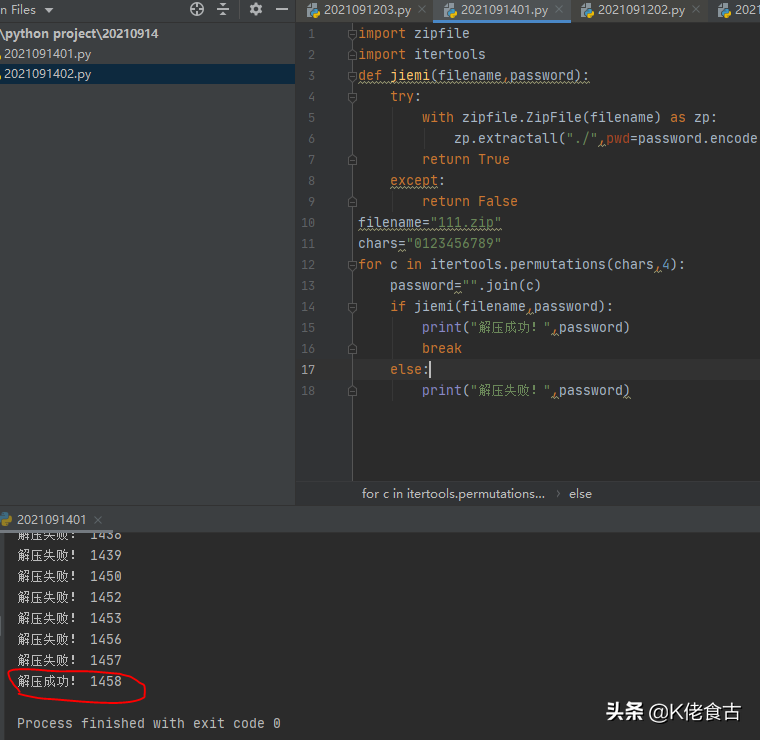Select the 2021091401 run tab
This screenshot has height=740, width=760.
(x=52, y=519)
